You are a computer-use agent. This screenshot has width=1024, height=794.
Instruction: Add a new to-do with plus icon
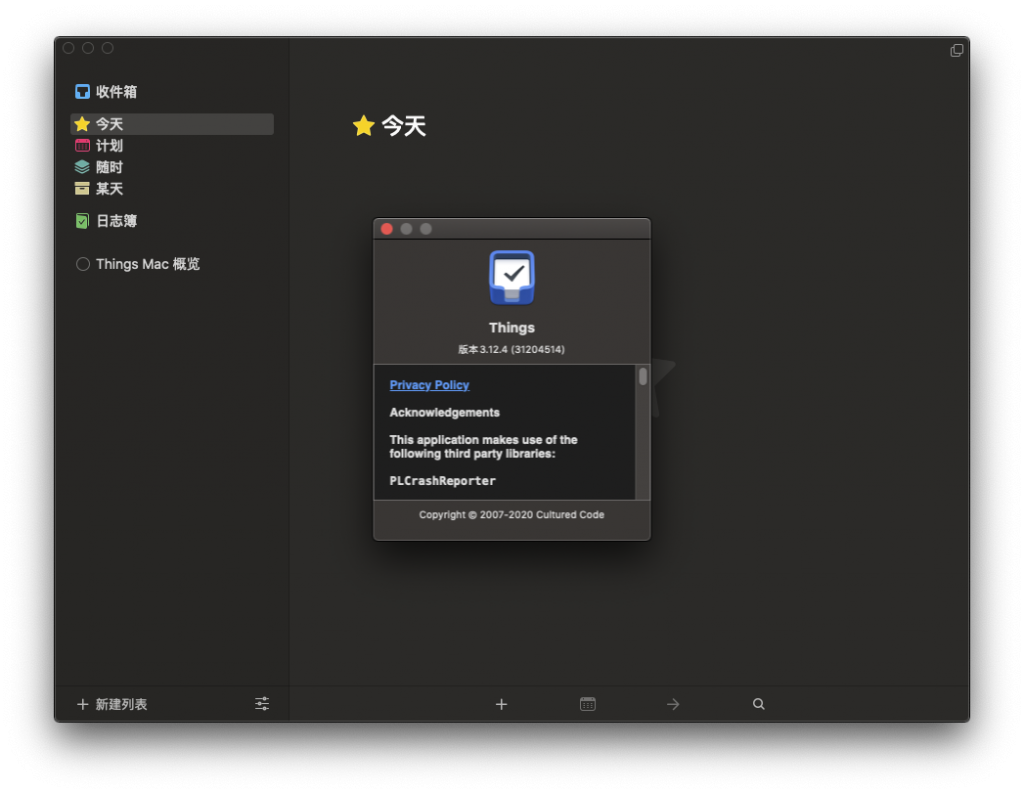click(x=502, y=704)
